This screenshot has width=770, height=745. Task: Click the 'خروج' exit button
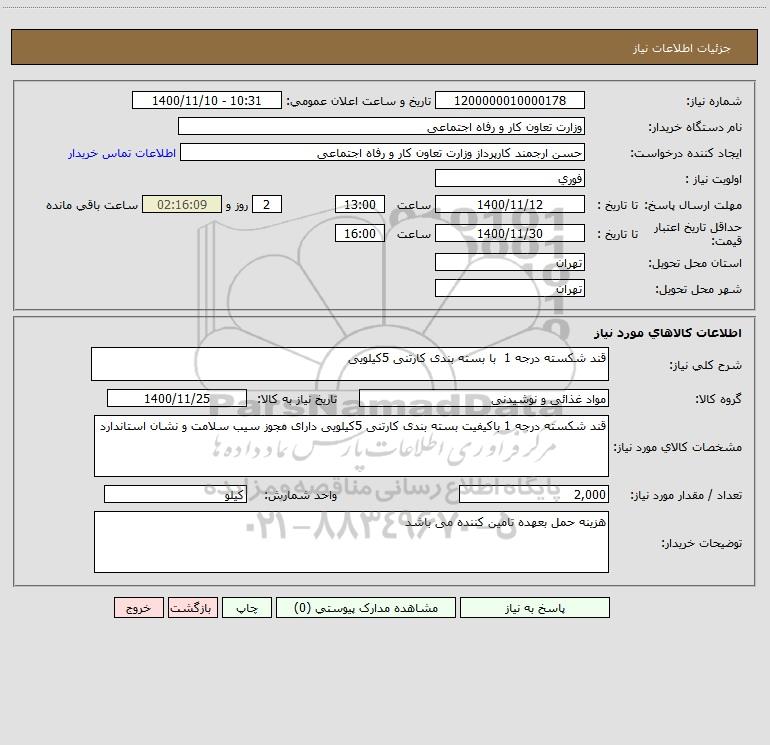point(138,607)
